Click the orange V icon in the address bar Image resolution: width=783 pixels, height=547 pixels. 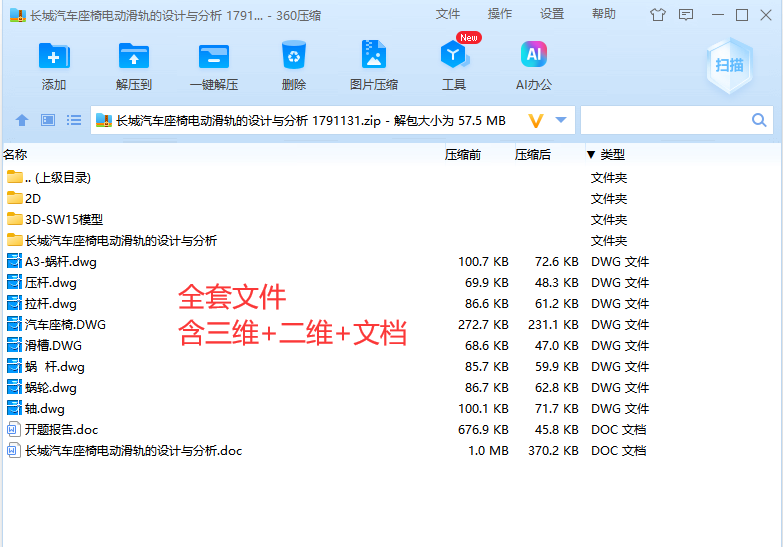(536, 121)
